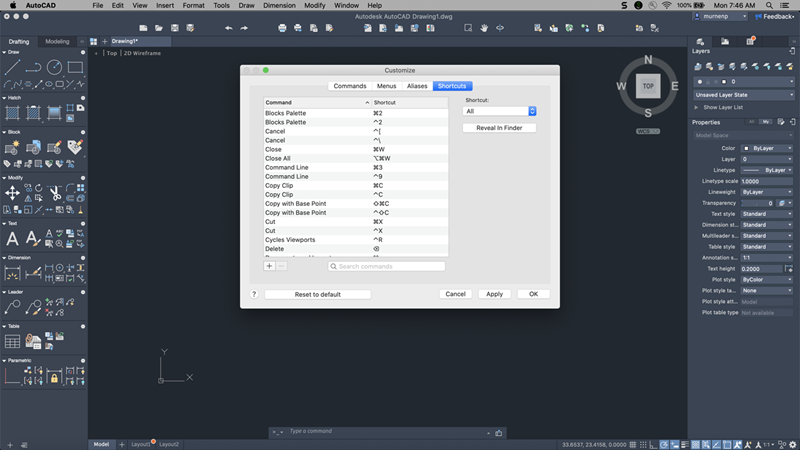Viewport: 800px width, 450px height.
Task: Select the Move tool in Modify panel
Action: [12, 193]
